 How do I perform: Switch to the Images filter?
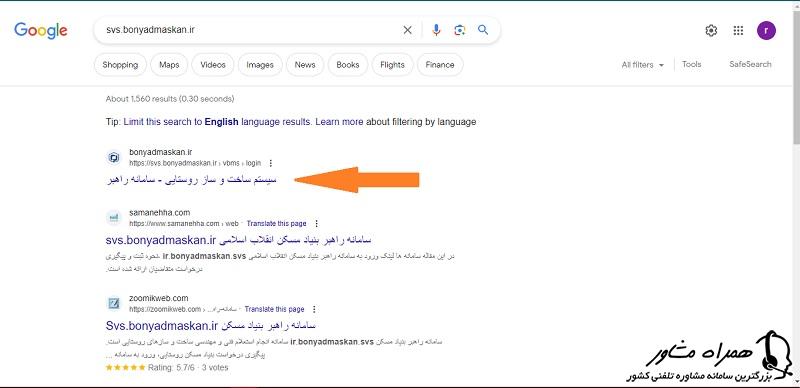point(260,65)
